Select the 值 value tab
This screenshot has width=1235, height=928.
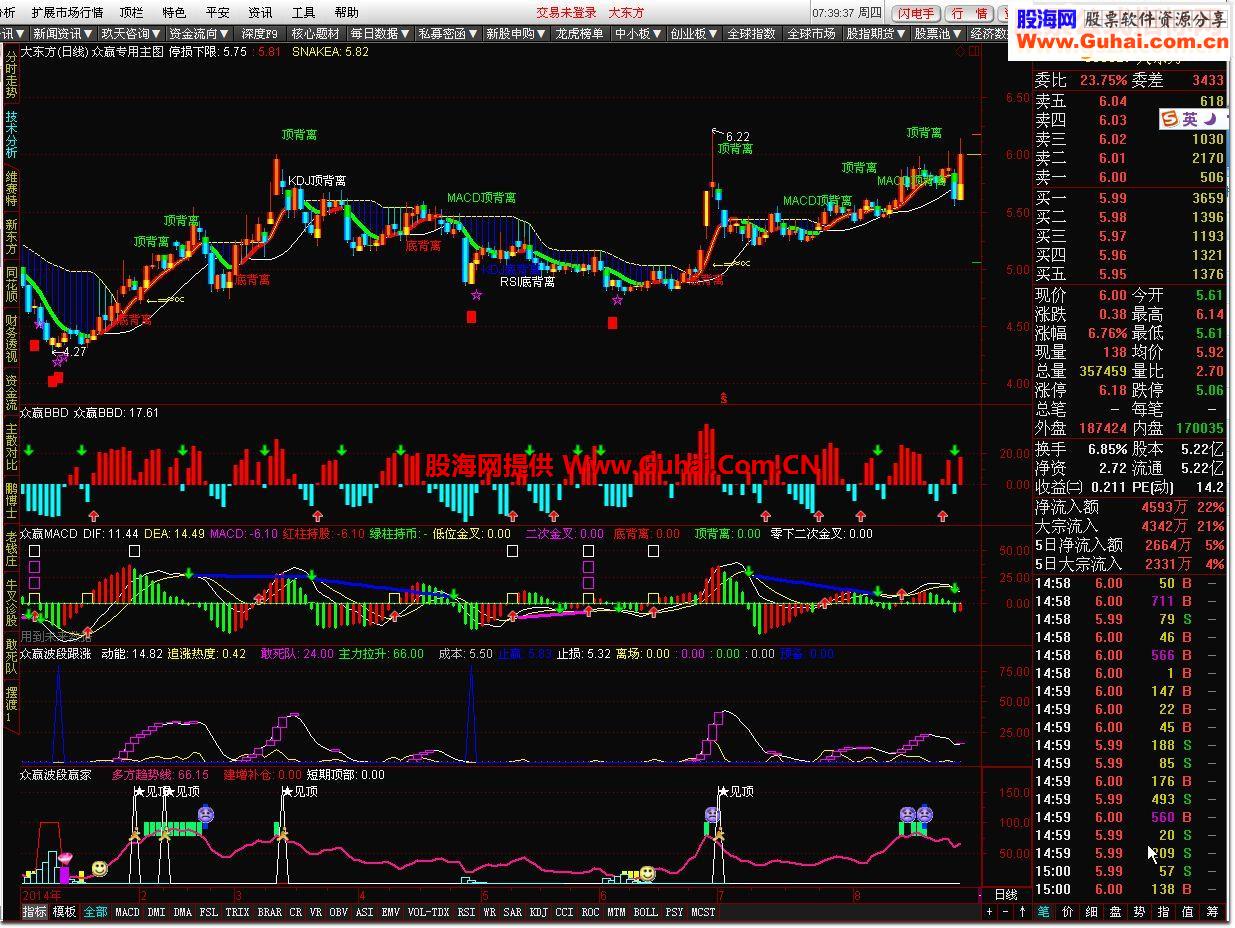(x=1188, y=912)
